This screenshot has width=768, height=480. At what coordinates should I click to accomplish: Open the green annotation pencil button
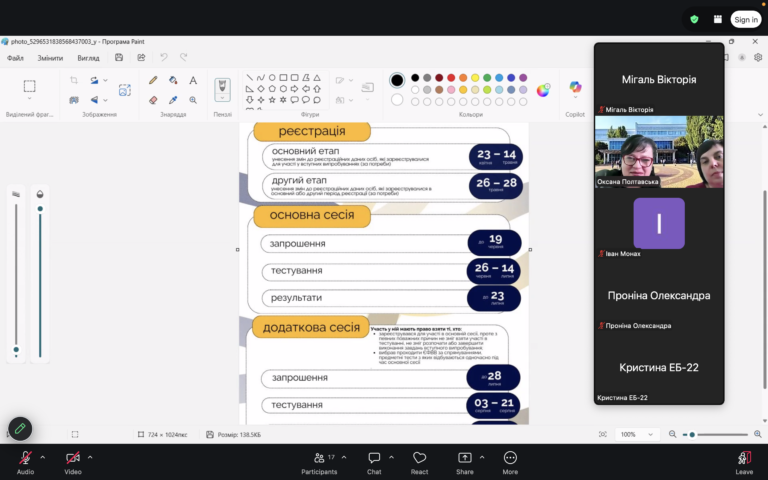[x=20, y=429]
